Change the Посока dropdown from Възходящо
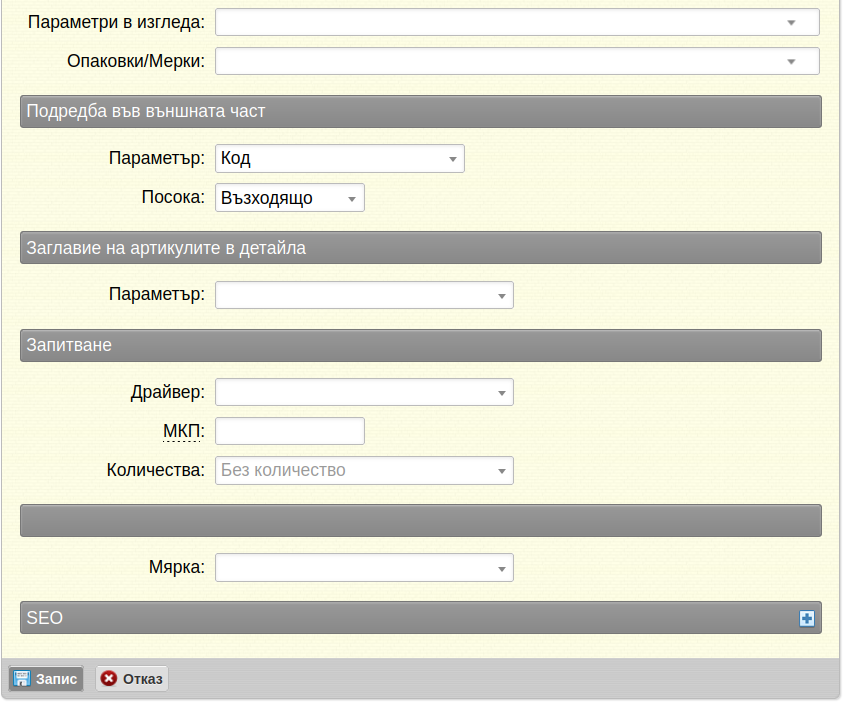Viewport: 843px width, 704px height. click(290, 197)
